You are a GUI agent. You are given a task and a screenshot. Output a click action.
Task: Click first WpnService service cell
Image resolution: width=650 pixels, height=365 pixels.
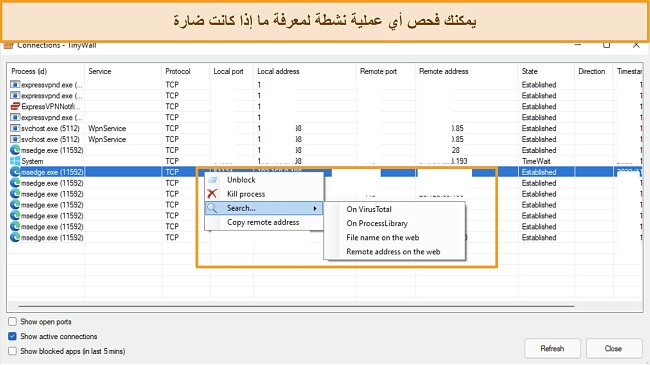[107, 129]
